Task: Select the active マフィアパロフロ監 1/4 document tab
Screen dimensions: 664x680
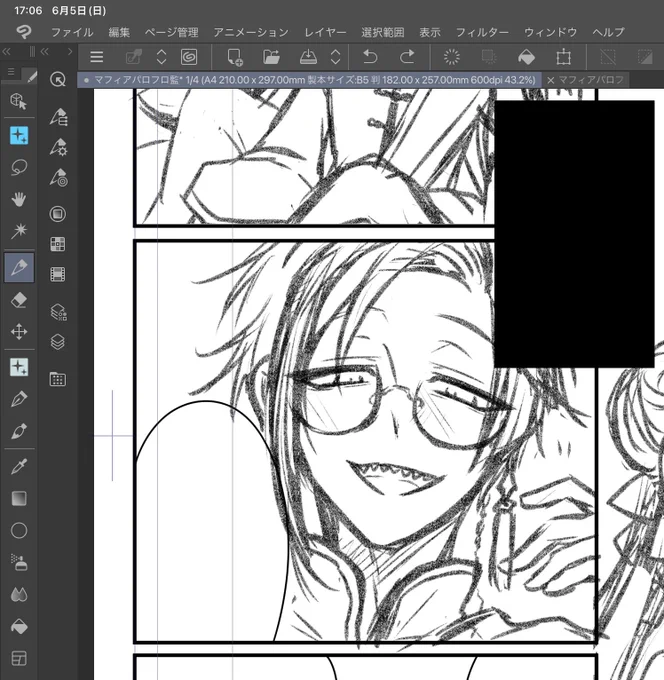Action: click(309, 80)
